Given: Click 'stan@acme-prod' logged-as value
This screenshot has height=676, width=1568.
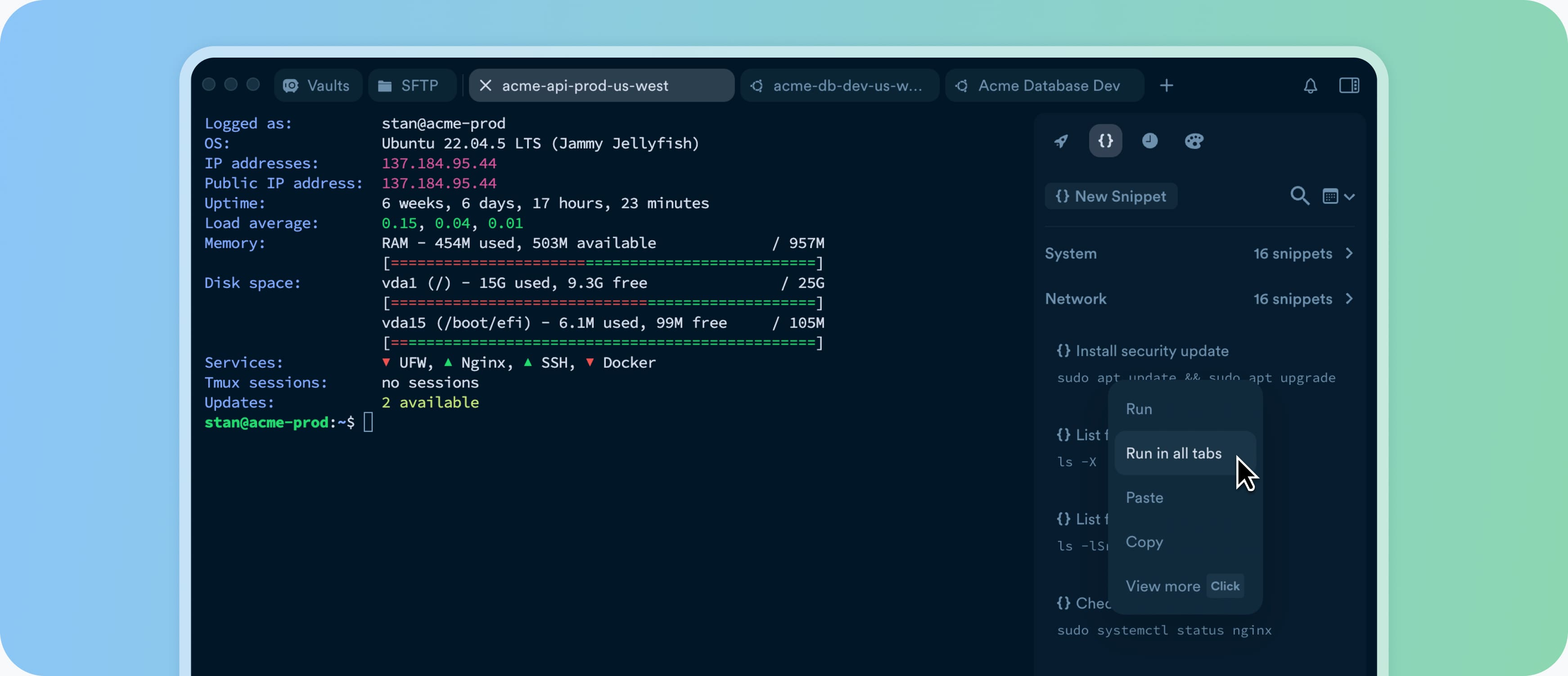Looking at the screenshot, I should (443, 123).
